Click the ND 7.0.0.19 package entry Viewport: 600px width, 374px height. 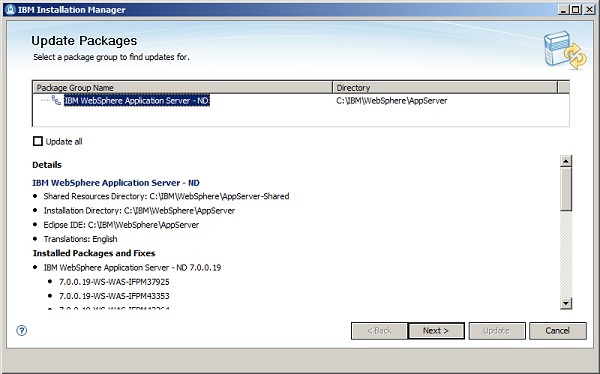[132, 268]
